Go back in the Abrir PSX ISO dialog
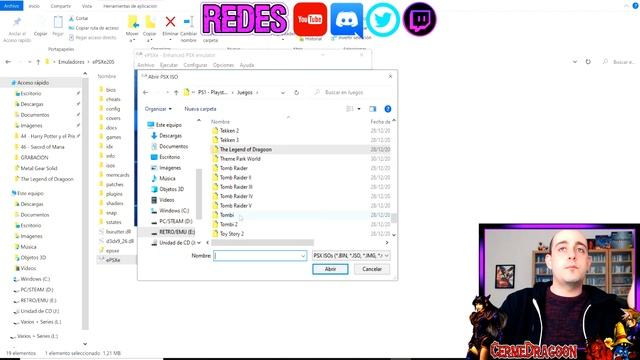 146,93
